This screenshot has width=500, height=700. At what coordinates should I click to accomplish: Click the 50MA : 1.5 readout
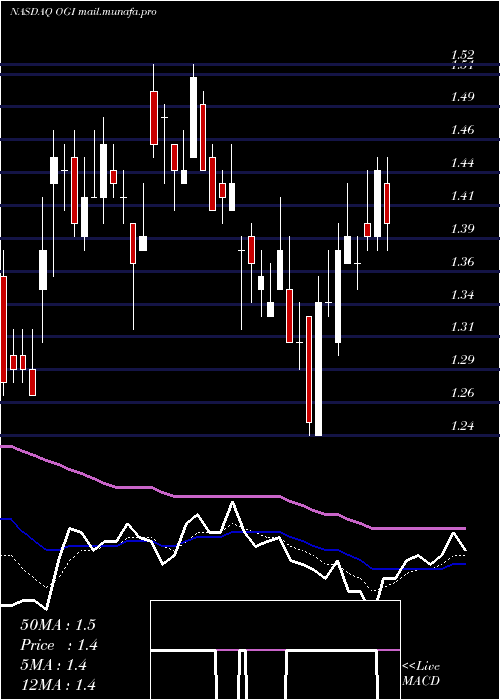click(x=58, y=625)
